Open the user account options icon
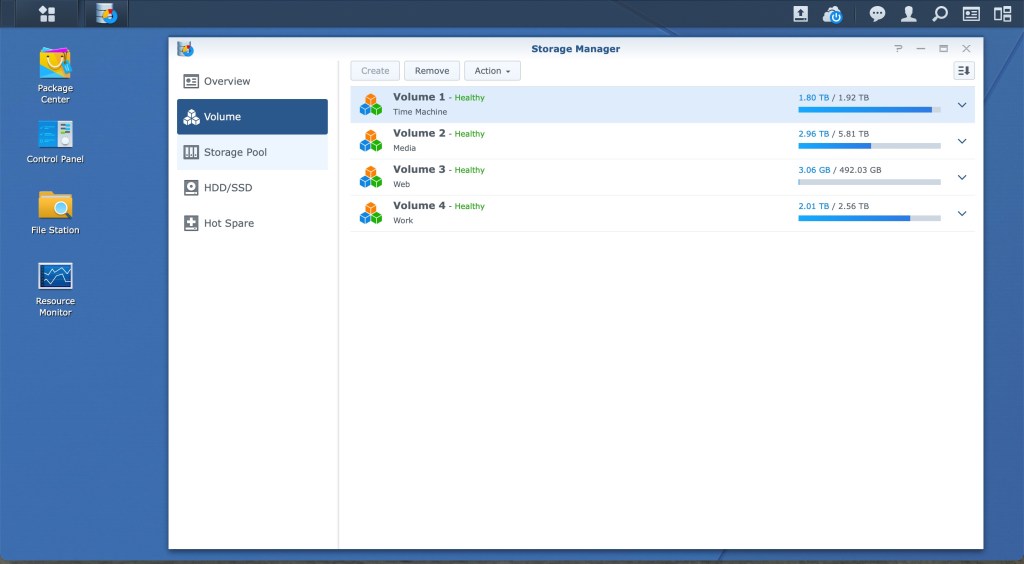Image resolution: width=1024 pixels, height=564 pixels. (908, 14)
